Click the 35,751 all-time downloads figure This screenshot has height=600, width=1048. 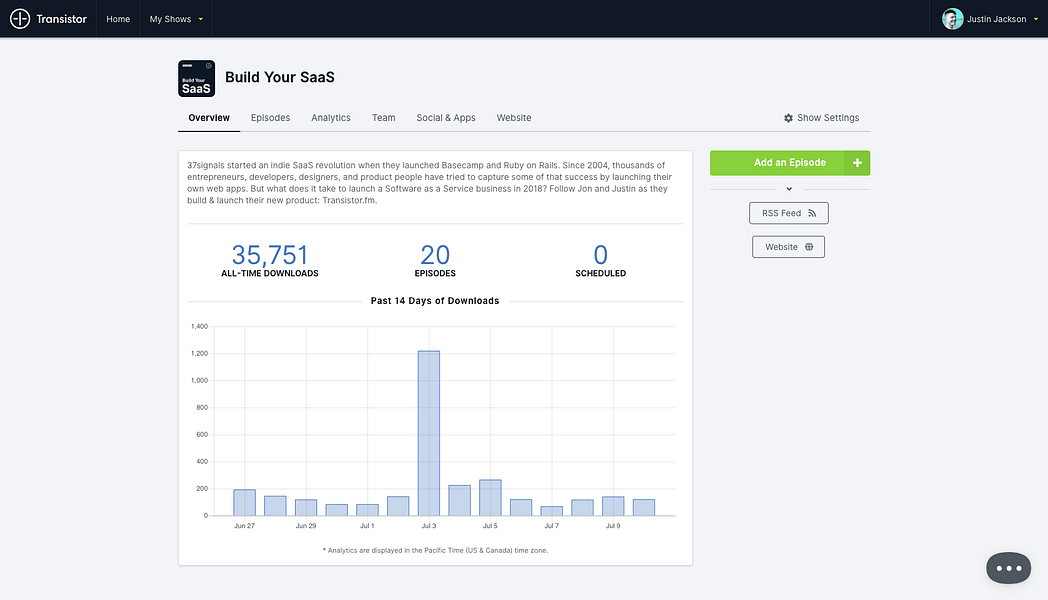[x=270, y=255]
